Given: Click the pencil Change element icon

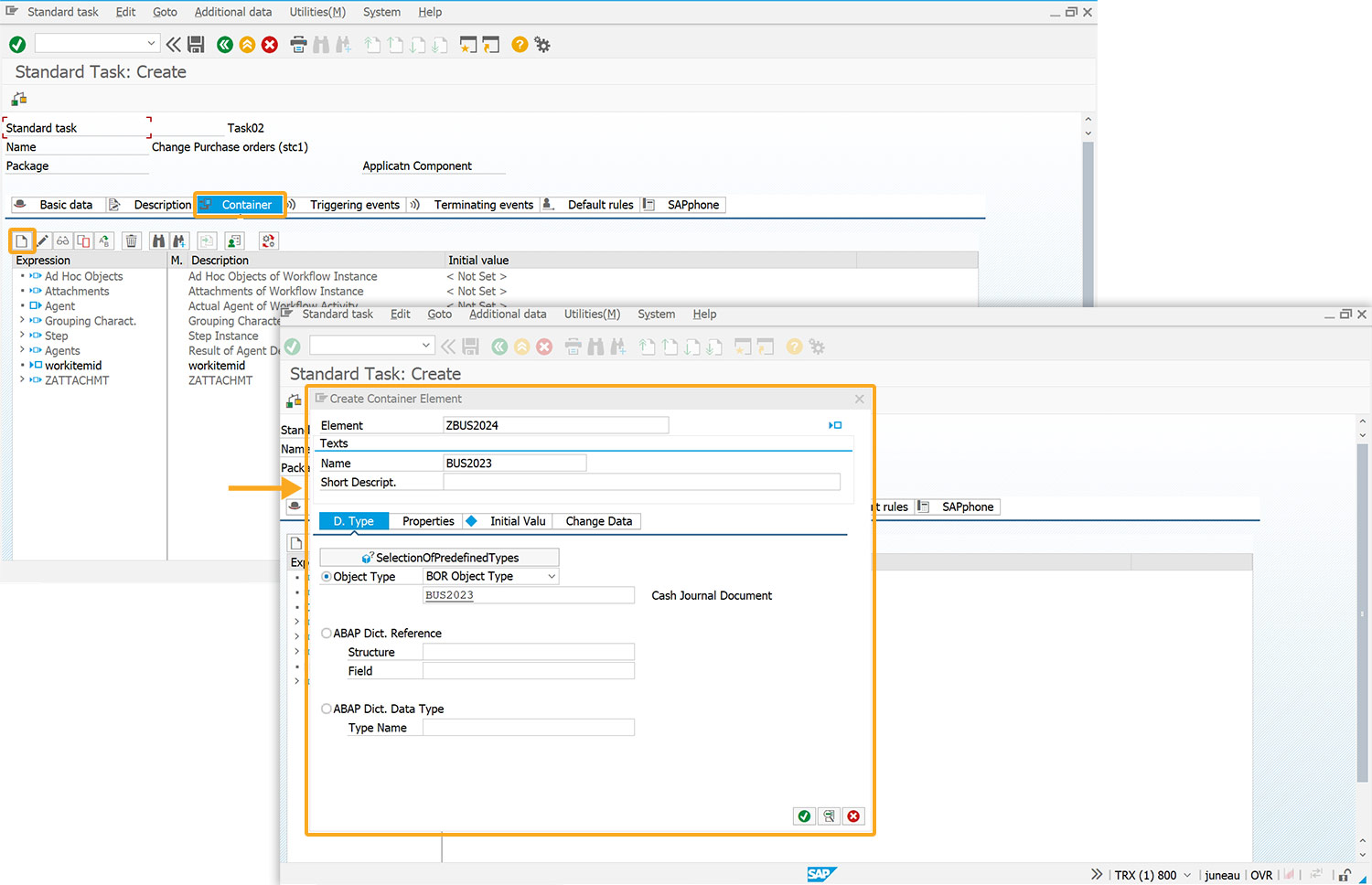Looking at the screenshot, I should click(x=43, y=241).
